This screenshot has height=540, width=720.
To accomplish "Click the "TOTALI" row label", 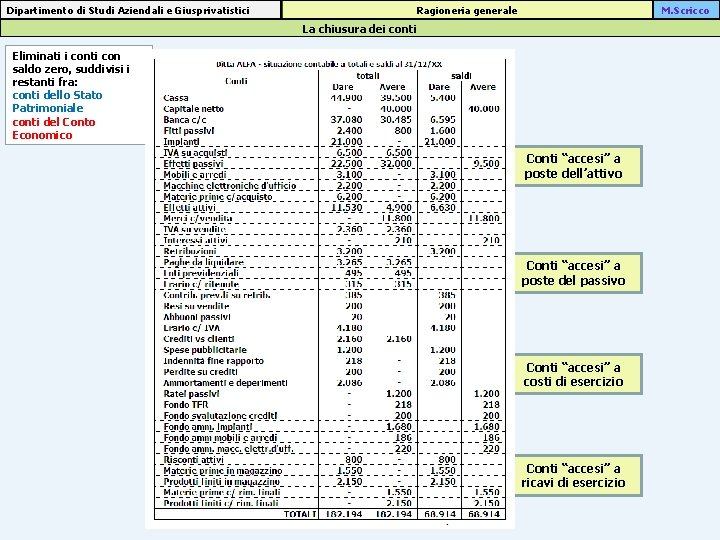I will [300, 514].
